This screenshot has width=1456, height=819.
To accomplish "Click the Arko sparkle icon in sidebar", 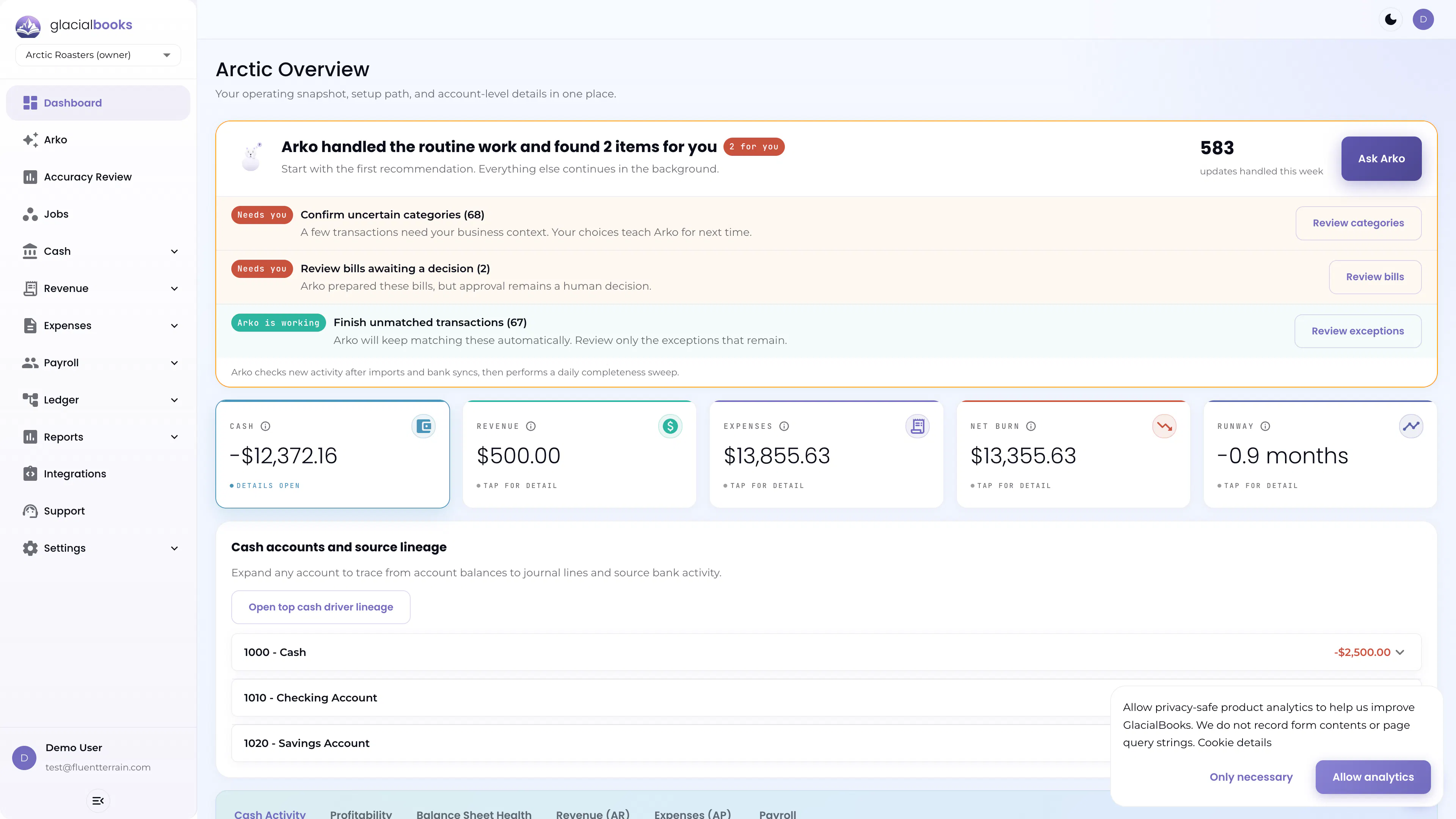I will pos(30,140).
